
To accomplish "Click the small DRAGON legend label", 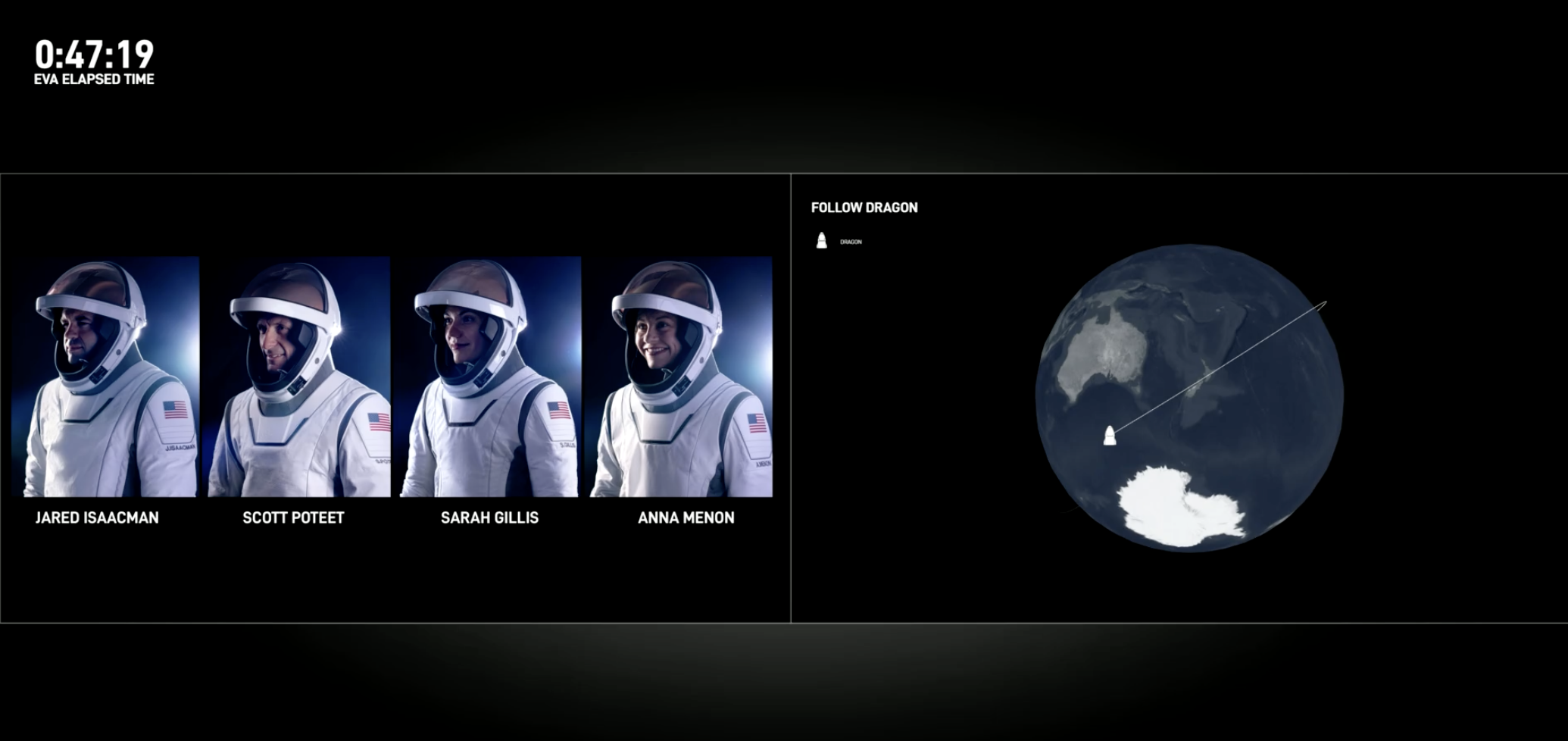I will (851, 242).
